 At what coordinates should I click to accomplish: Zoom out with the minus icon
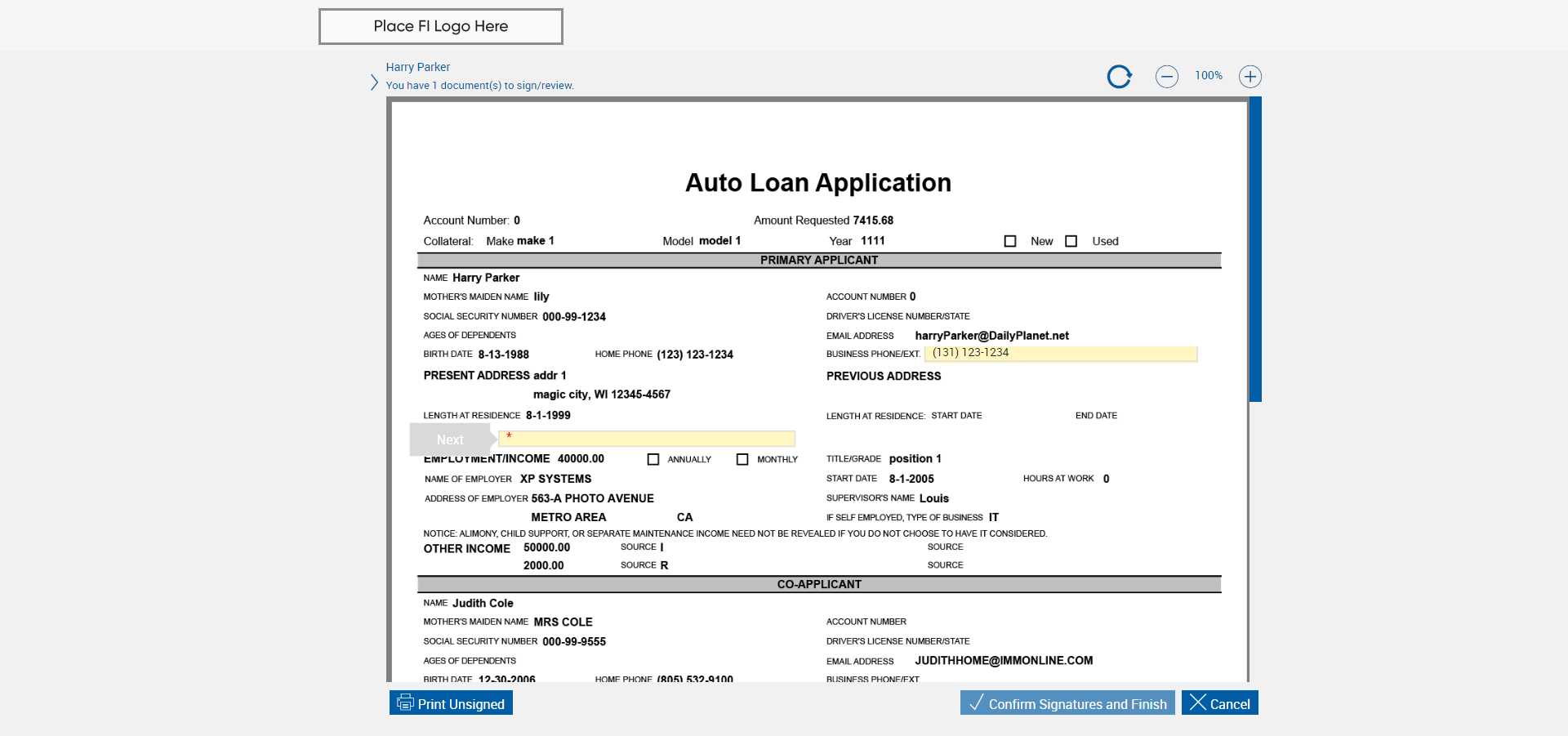(1167, 77)
